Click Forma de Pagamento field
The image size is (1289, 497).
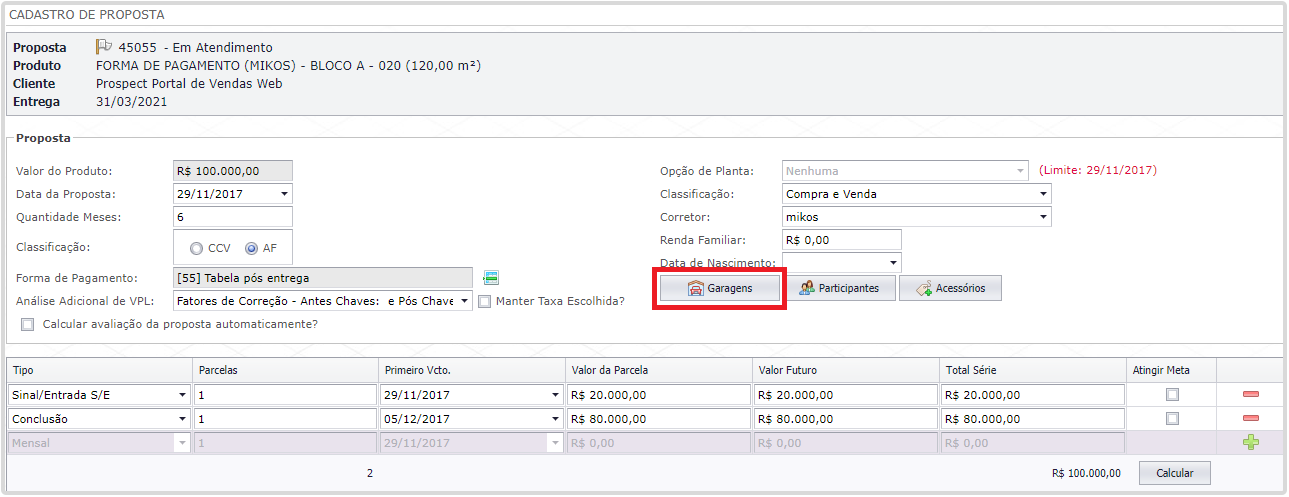323,278
